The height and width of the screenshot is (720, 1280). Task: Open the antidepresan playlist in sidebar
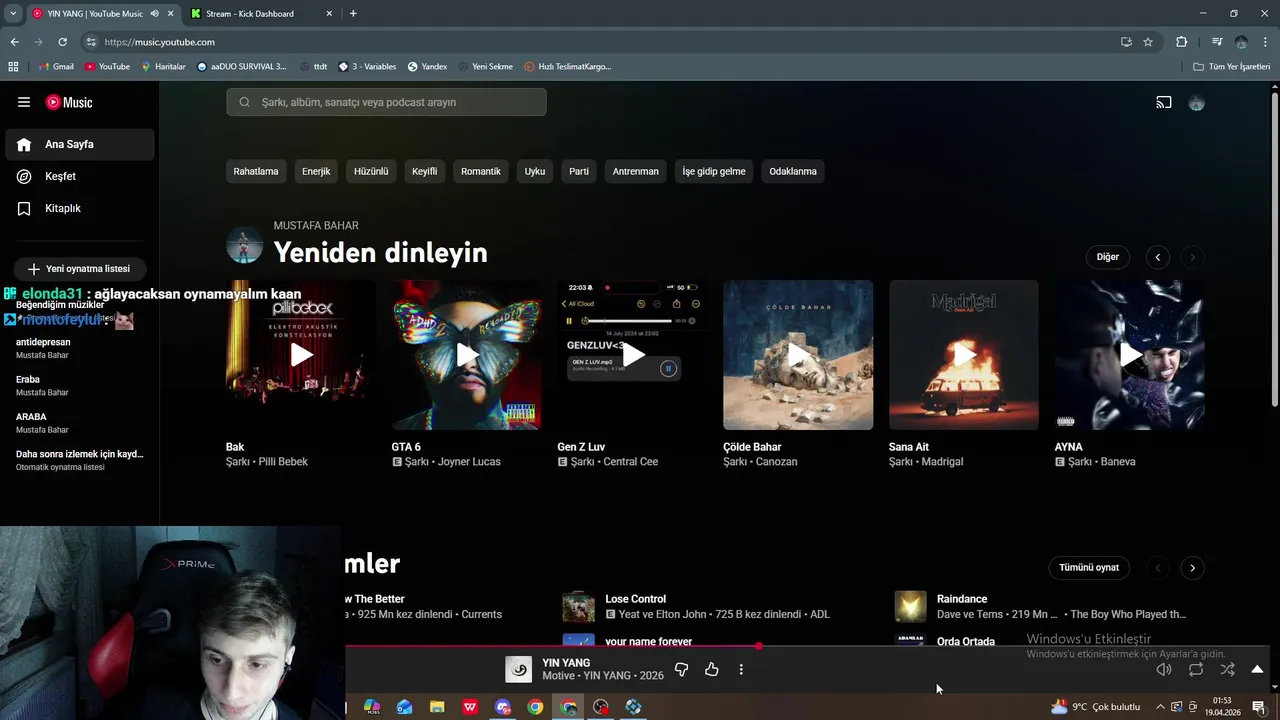click(x=80, y=348)
